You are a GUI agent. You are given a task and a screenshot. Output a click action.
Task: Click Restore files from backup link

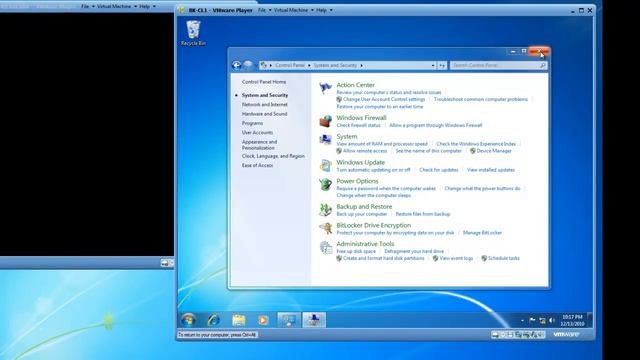point(423,214)
